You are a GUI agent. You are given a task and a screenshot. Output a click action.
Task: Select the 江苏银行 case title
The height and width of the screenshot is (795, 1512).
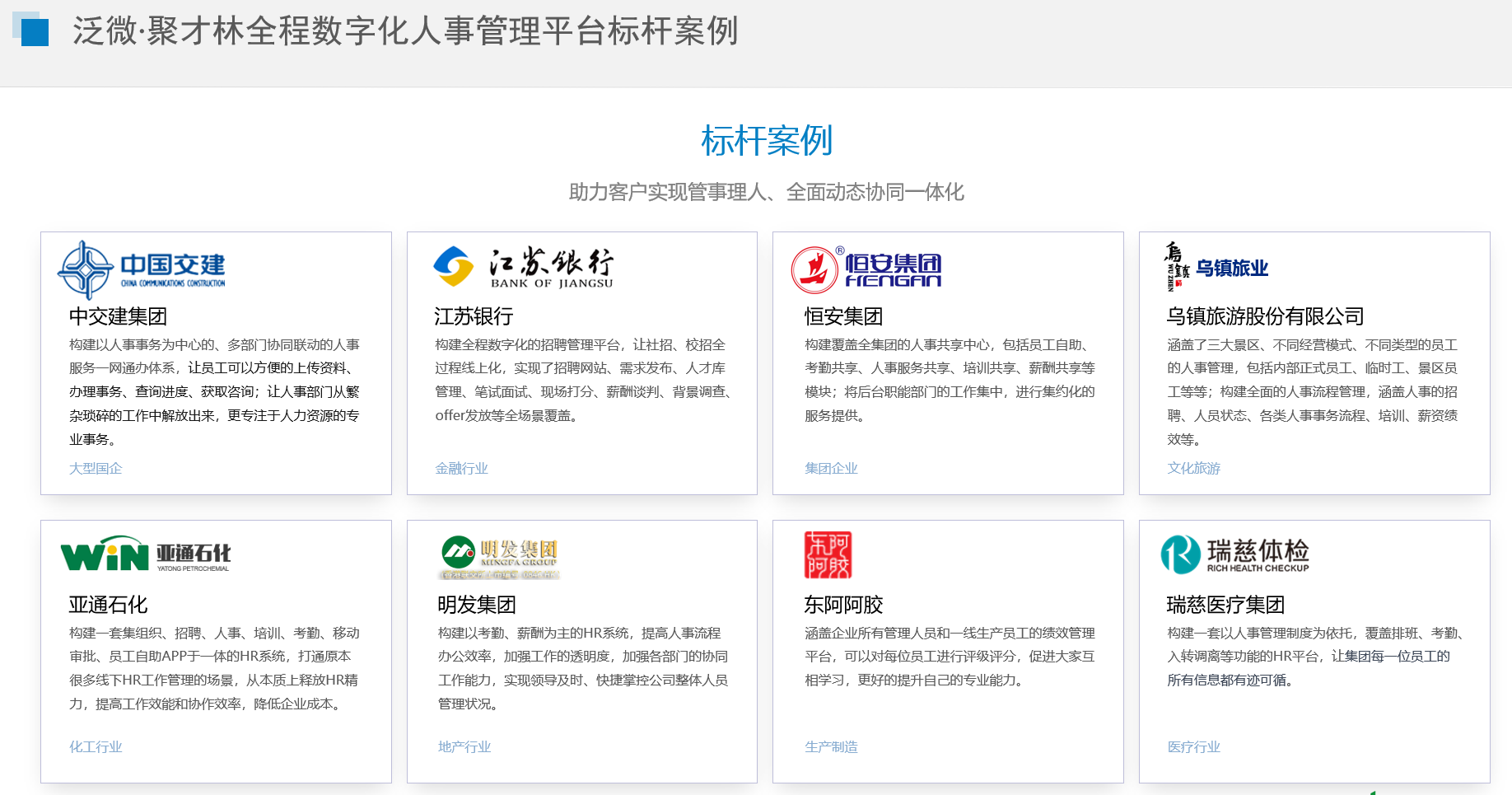pos(474,316)
